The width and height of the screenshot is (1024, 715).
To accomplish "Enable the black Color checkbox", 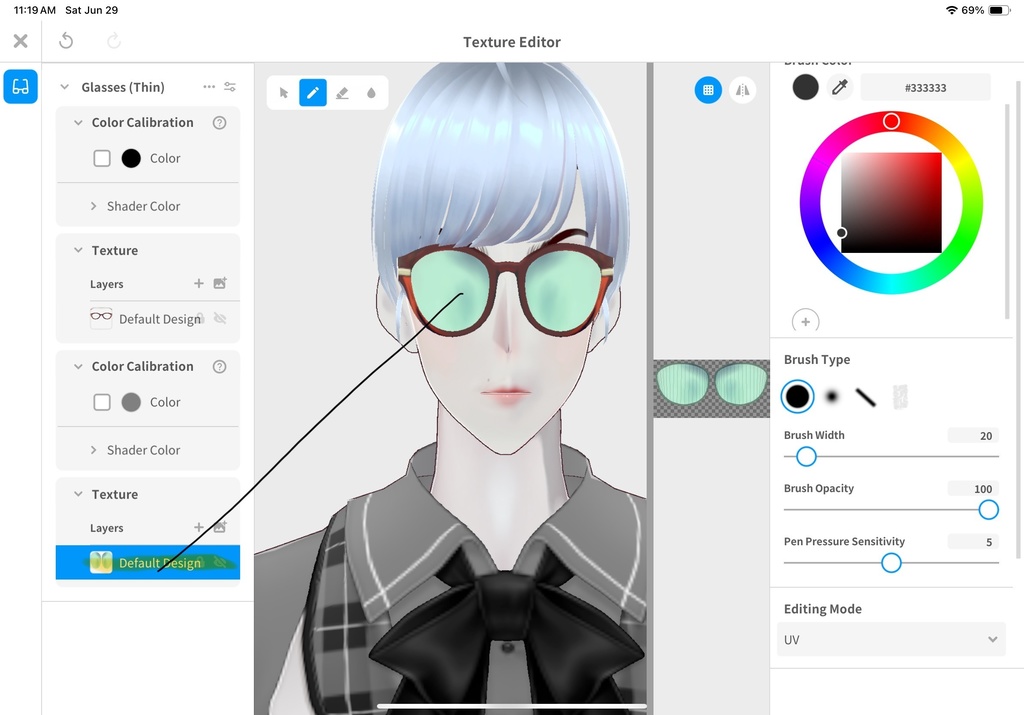I will [x=102, y=158].
